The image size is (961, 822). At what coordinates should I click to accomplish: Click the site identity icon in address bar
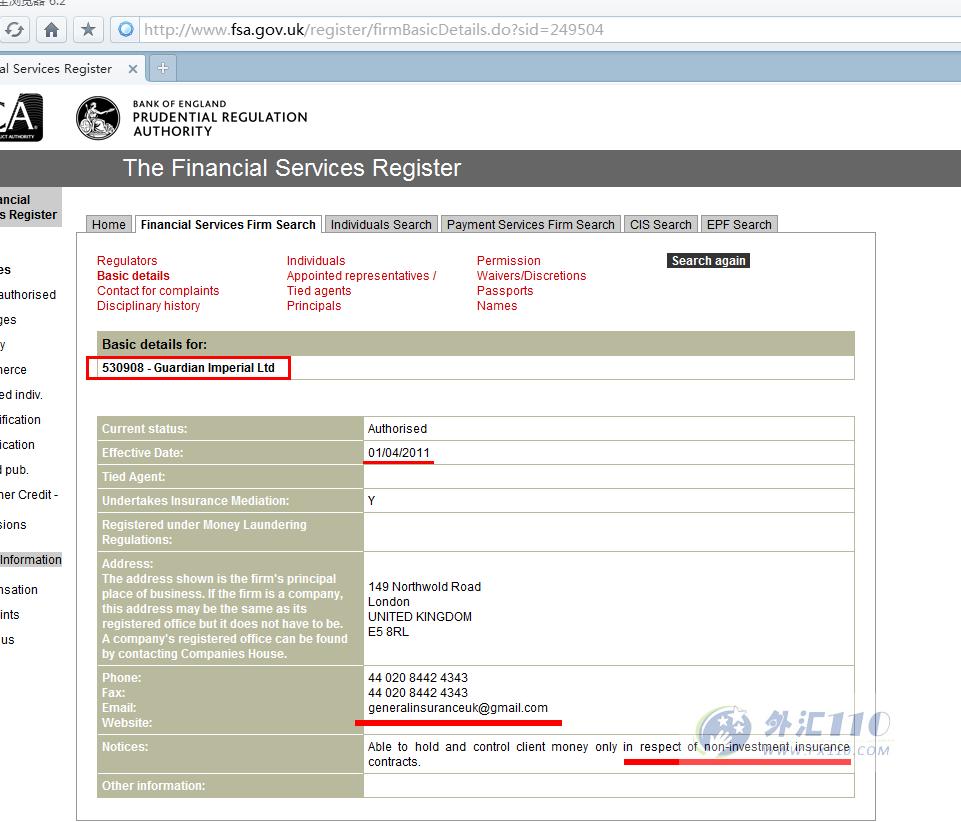point(126,29)
